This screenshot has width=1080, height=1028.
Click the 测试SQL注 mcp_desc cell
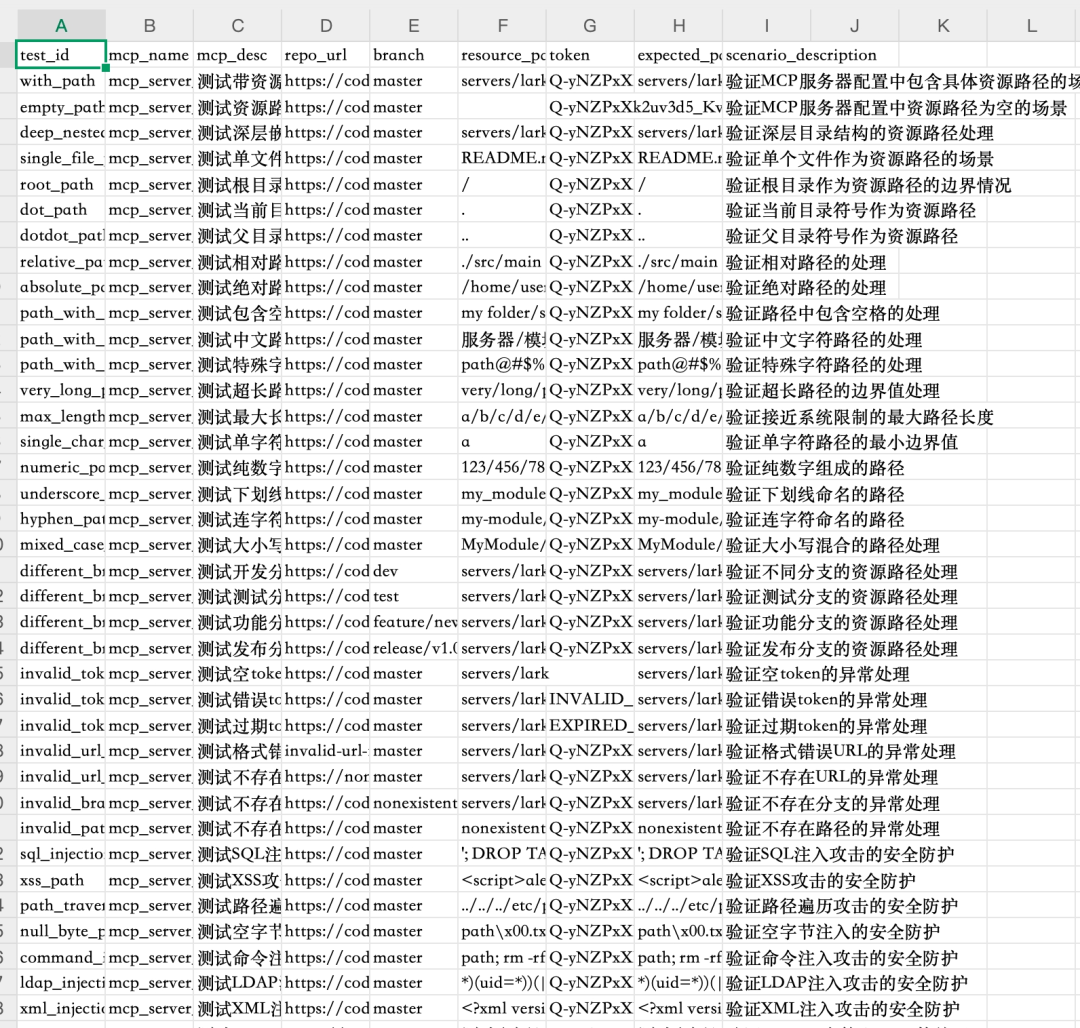point(238,854)
